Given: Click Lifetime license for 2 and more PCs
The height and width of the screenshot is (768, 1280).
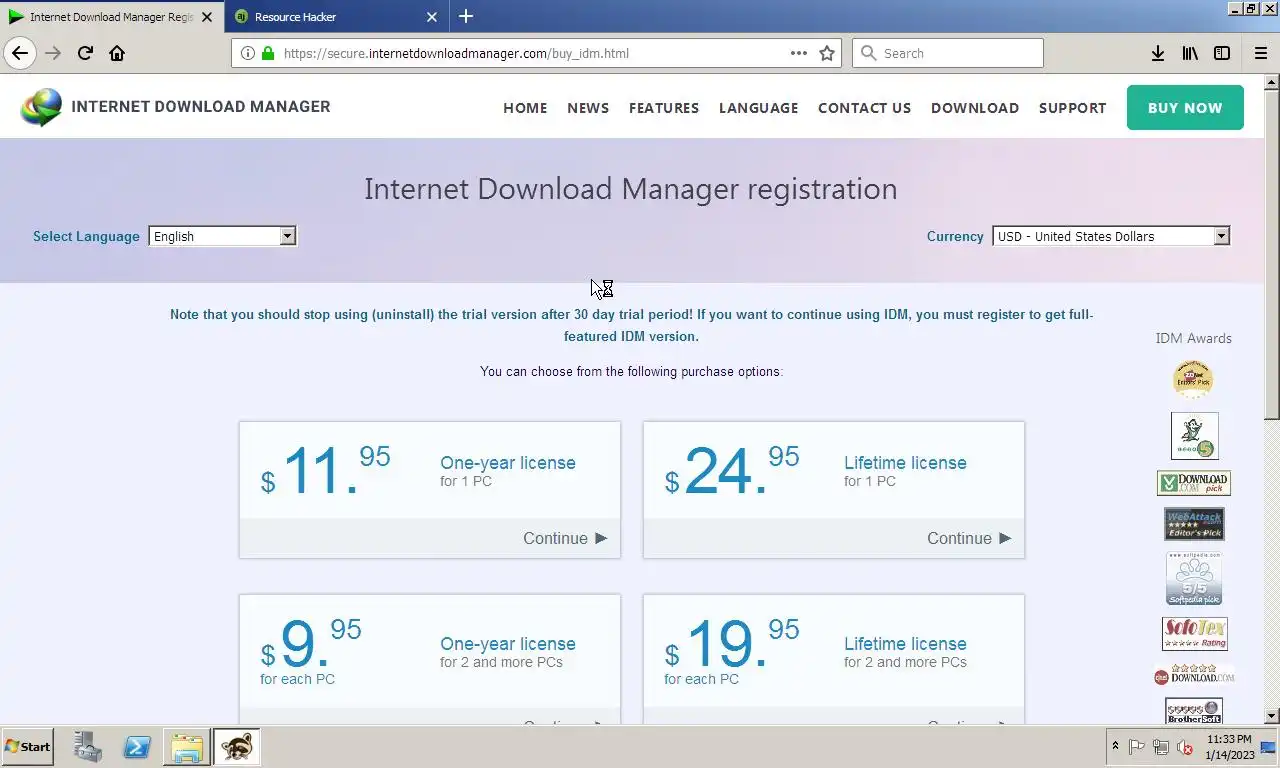Looking at the screenshot, I should [x=905, y=652].
